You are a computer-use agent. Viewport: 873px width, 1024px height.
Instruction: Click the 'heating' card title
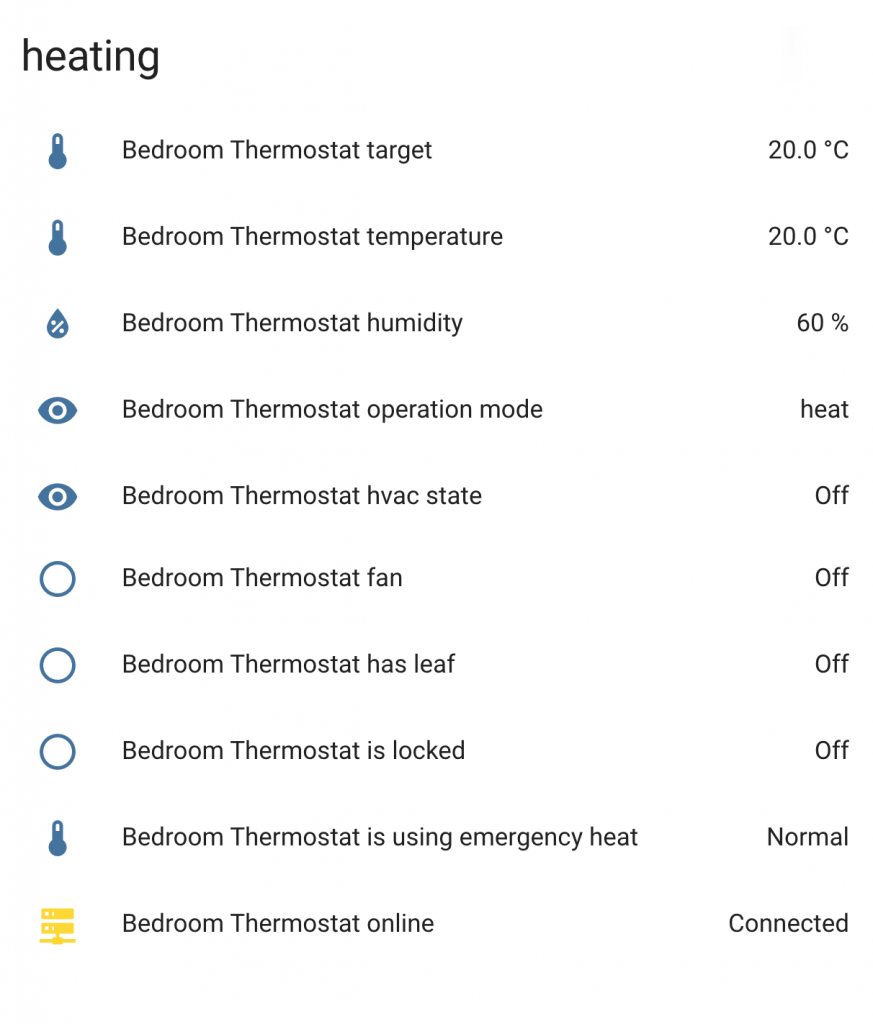click(x=91, y=56)
